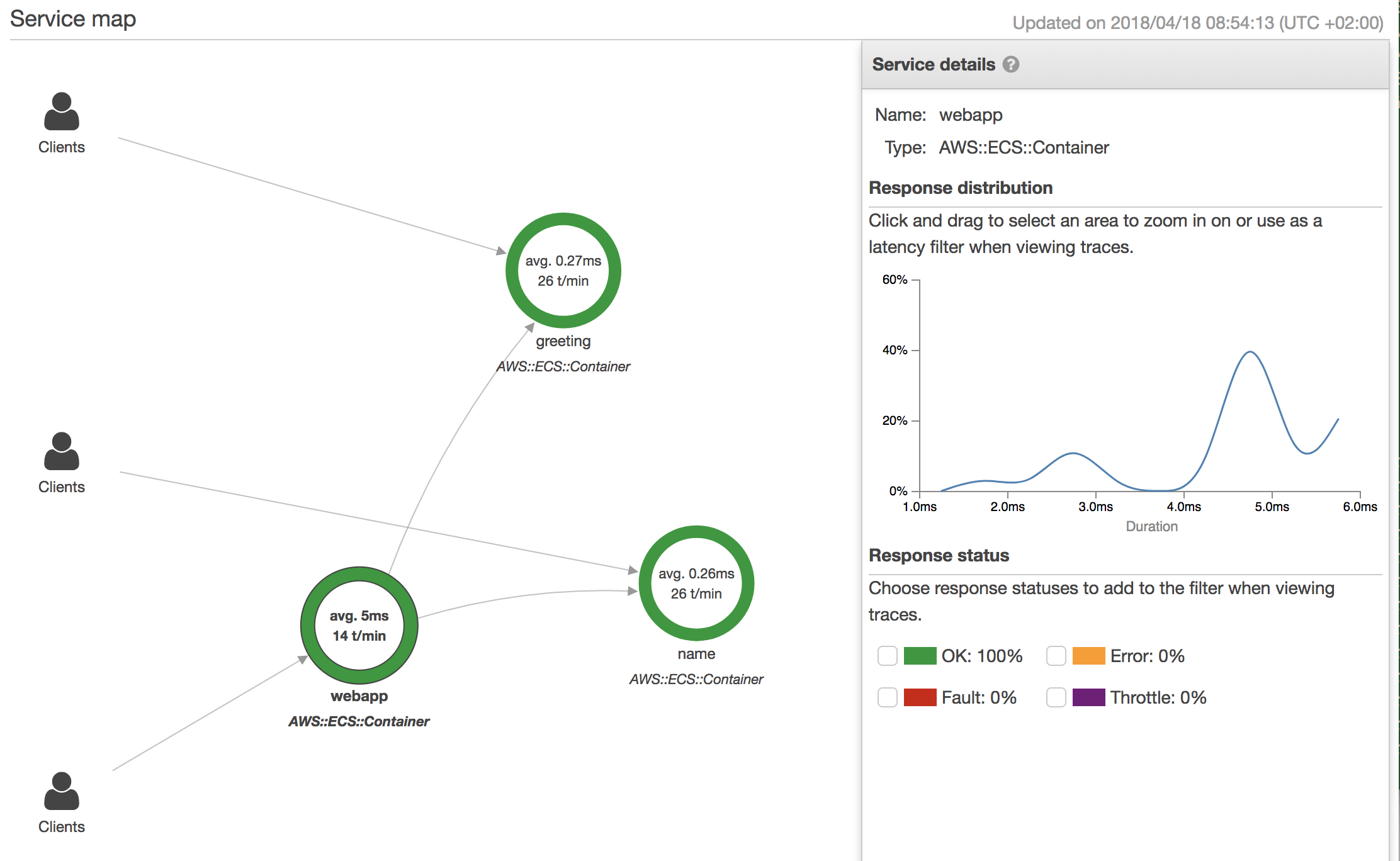Click the purple Throttle color swatch

(1088, 697)
